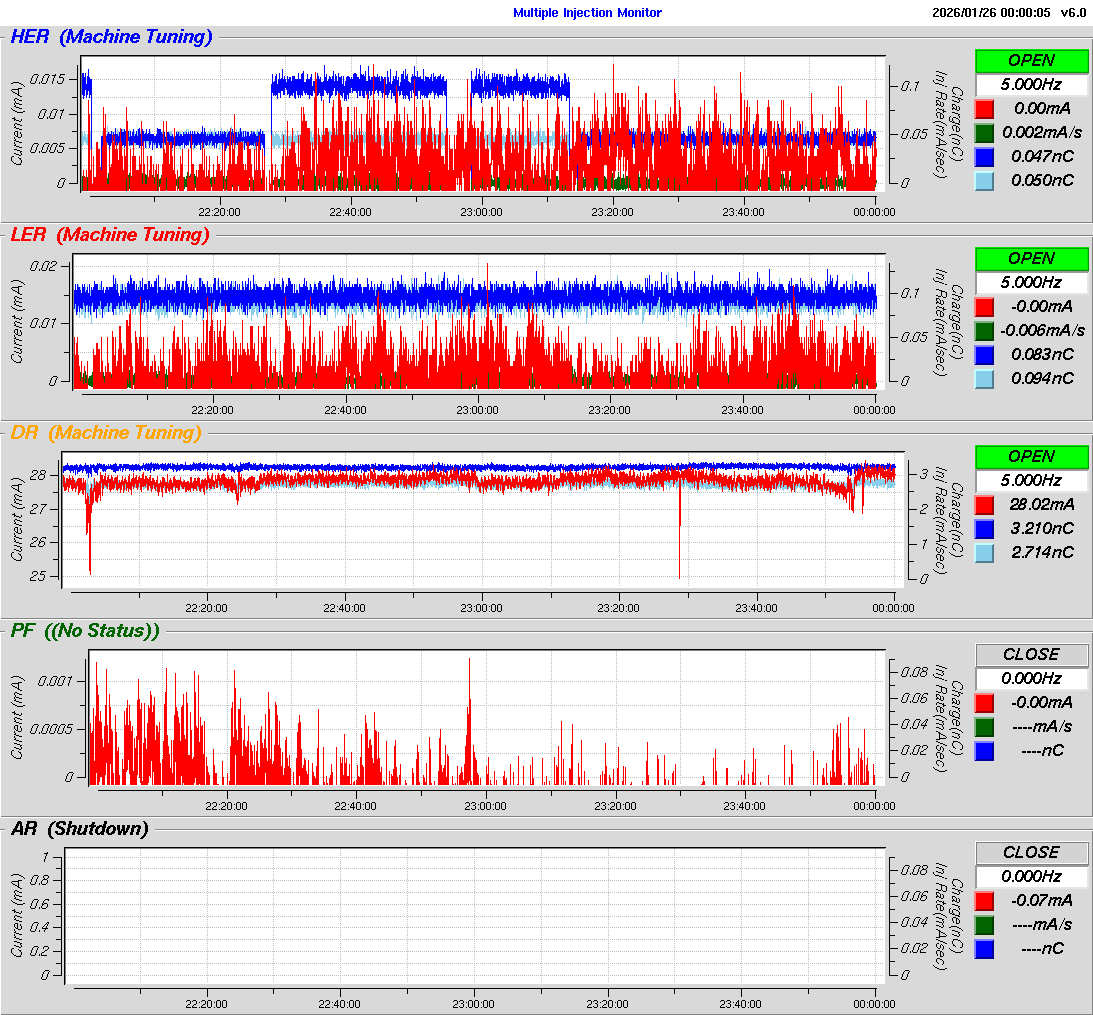The height and width of the screenshot is (1015, 1093).
Task: Click the HER 5.000Hz frequency field
Action: click(1031, 84)
